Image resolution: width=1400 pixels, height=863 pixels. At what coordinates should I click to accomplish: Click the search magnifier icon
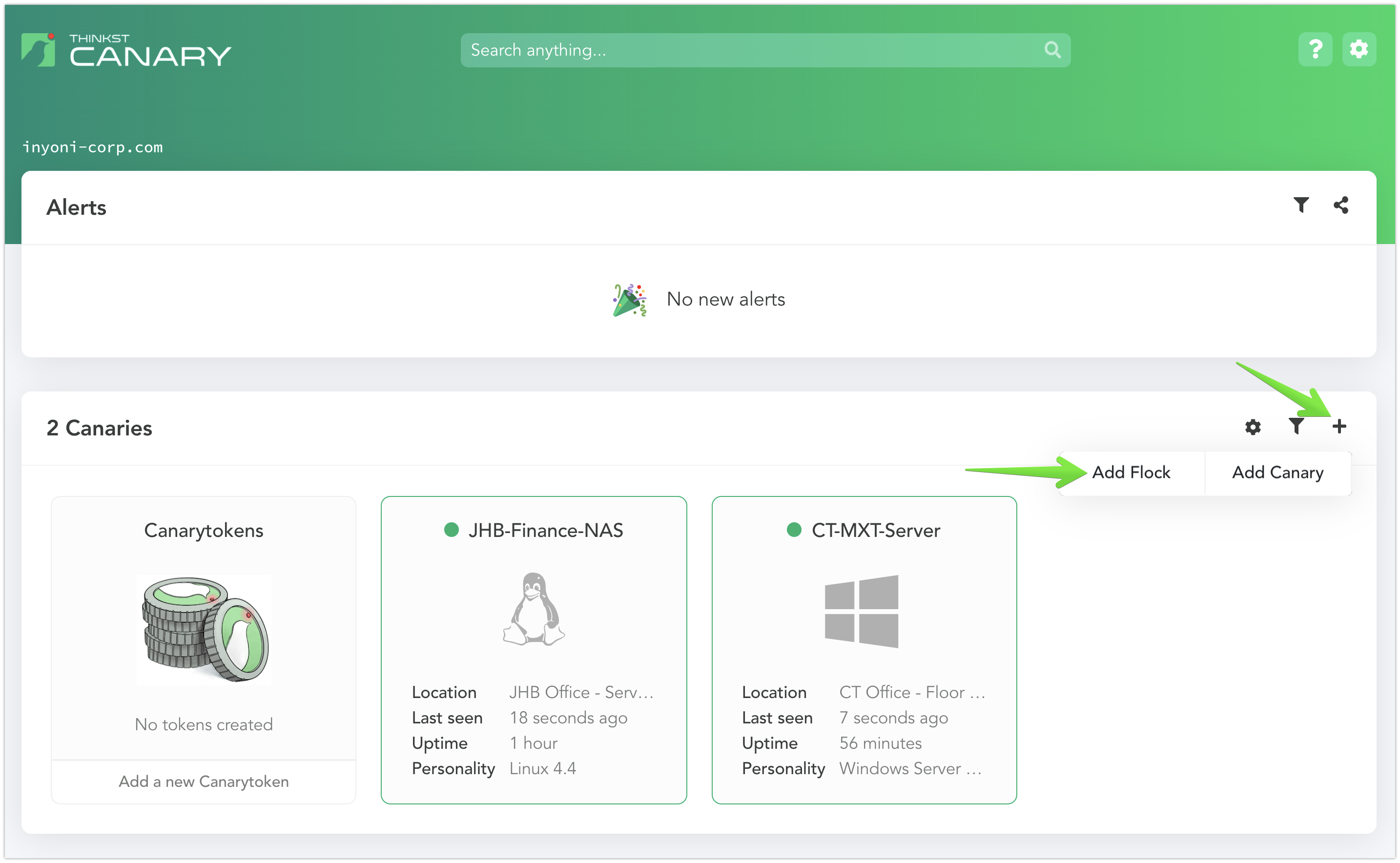(x=1052, y=50)
